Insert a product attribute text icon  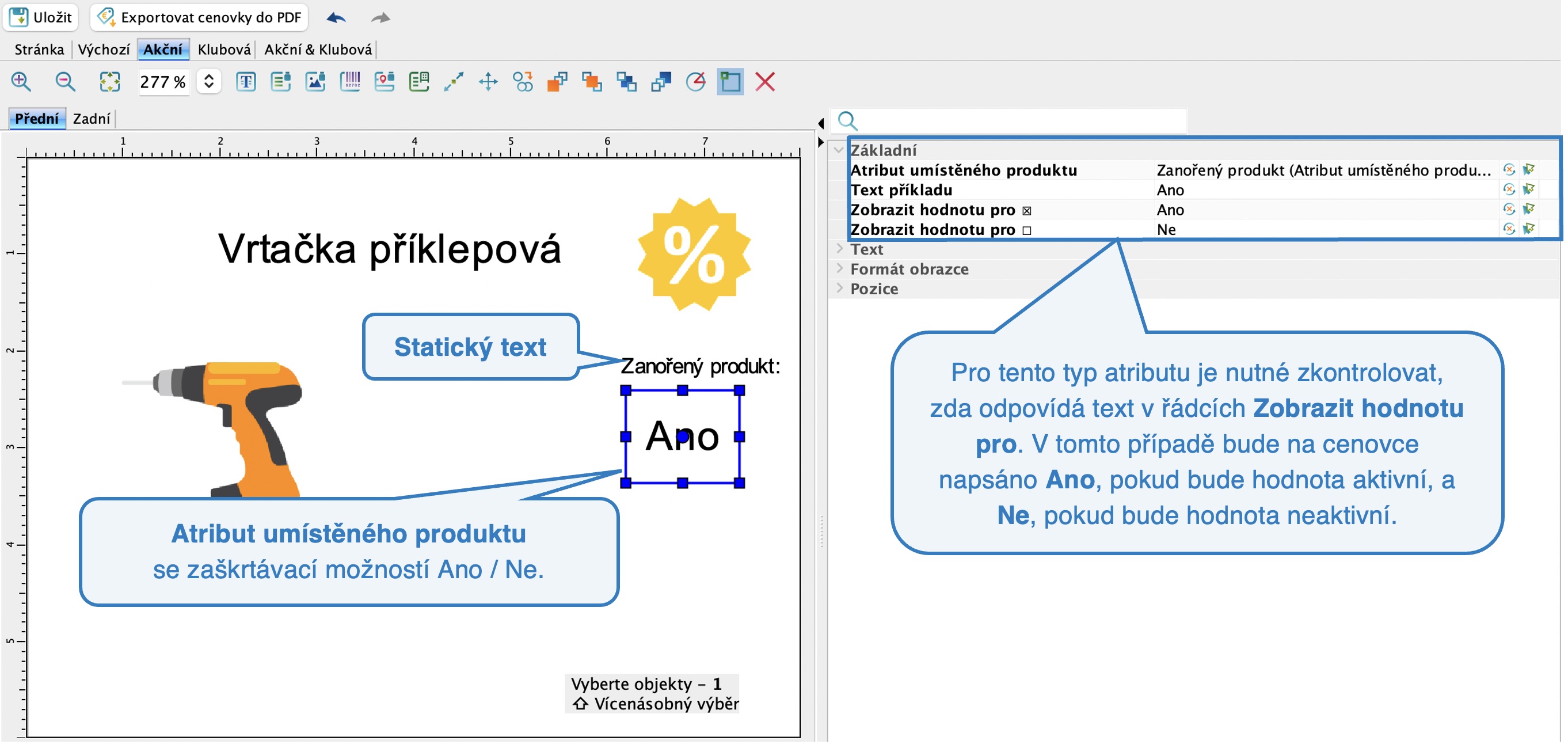tap(280, 82)
